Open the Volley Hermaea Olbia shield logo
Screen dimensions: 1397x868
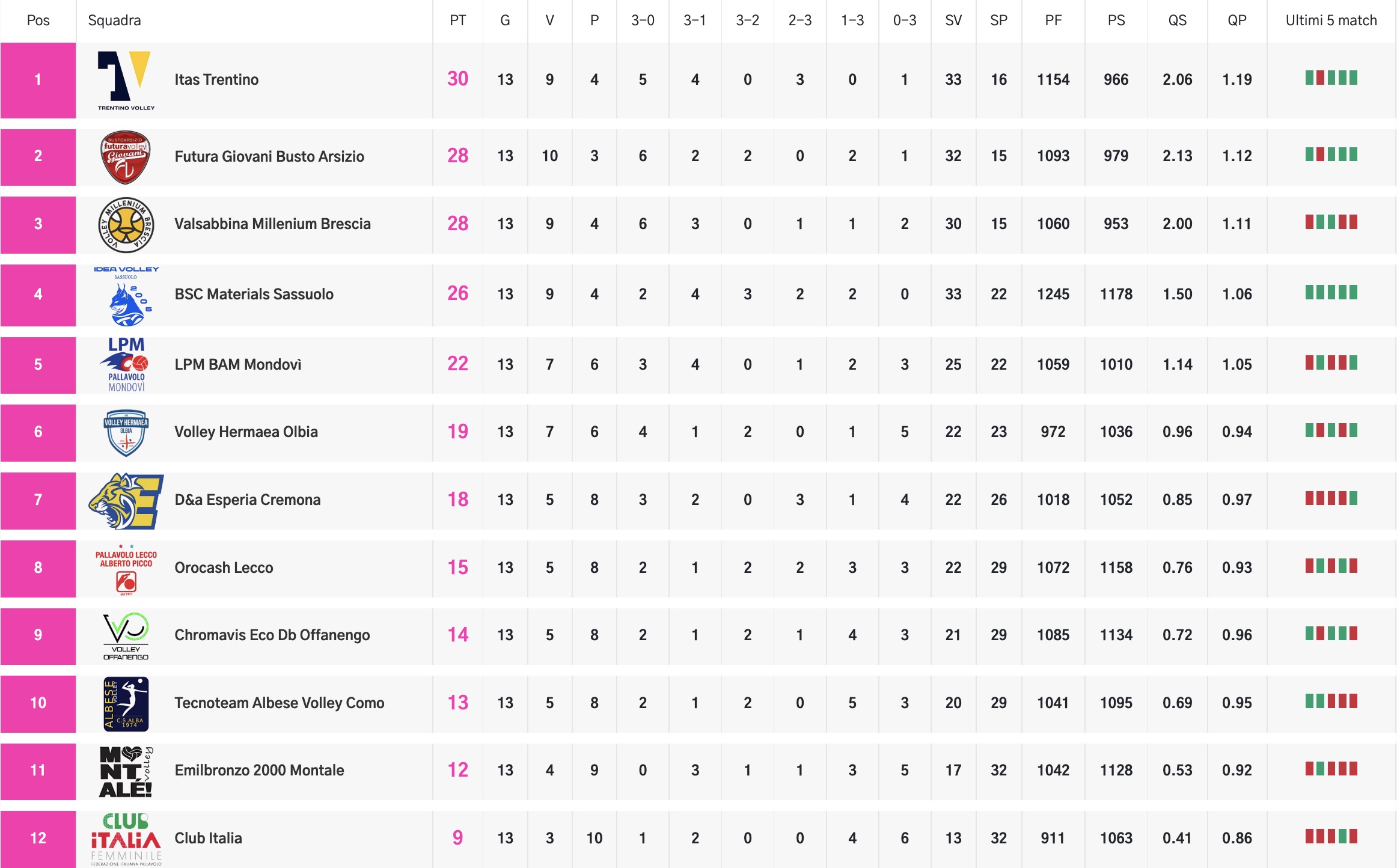click(126, 433)
